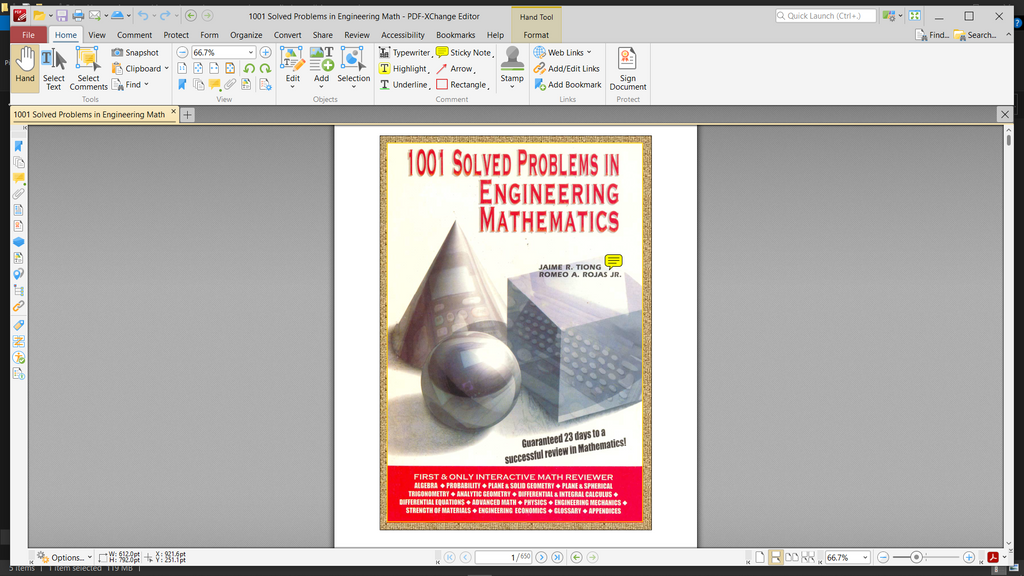Viewport: 1024px width, 576px height.
Task: Select the Hand tool
Action: pos(25,68)
